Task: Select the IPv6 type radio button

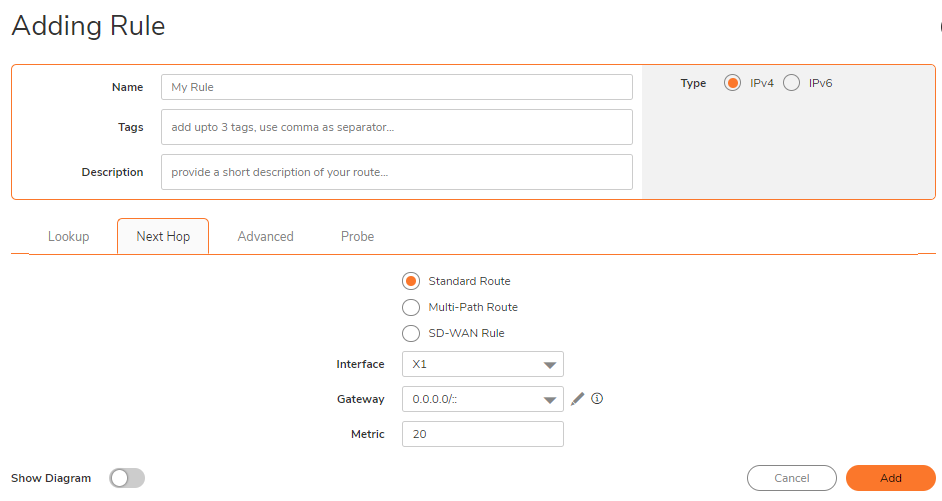Action: (791, 83)
